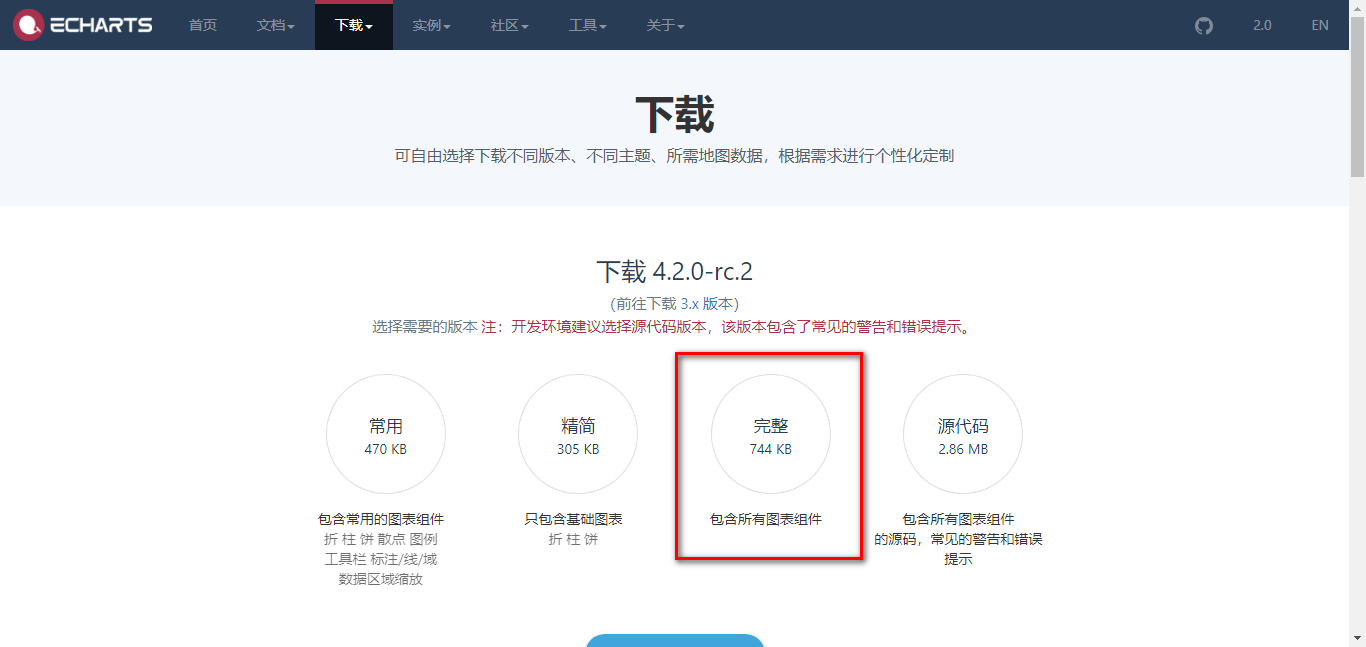Expand the 文档 dropdown menu
The width and height of the screenshot is (1366, 647).
click(x=276, y=25)
